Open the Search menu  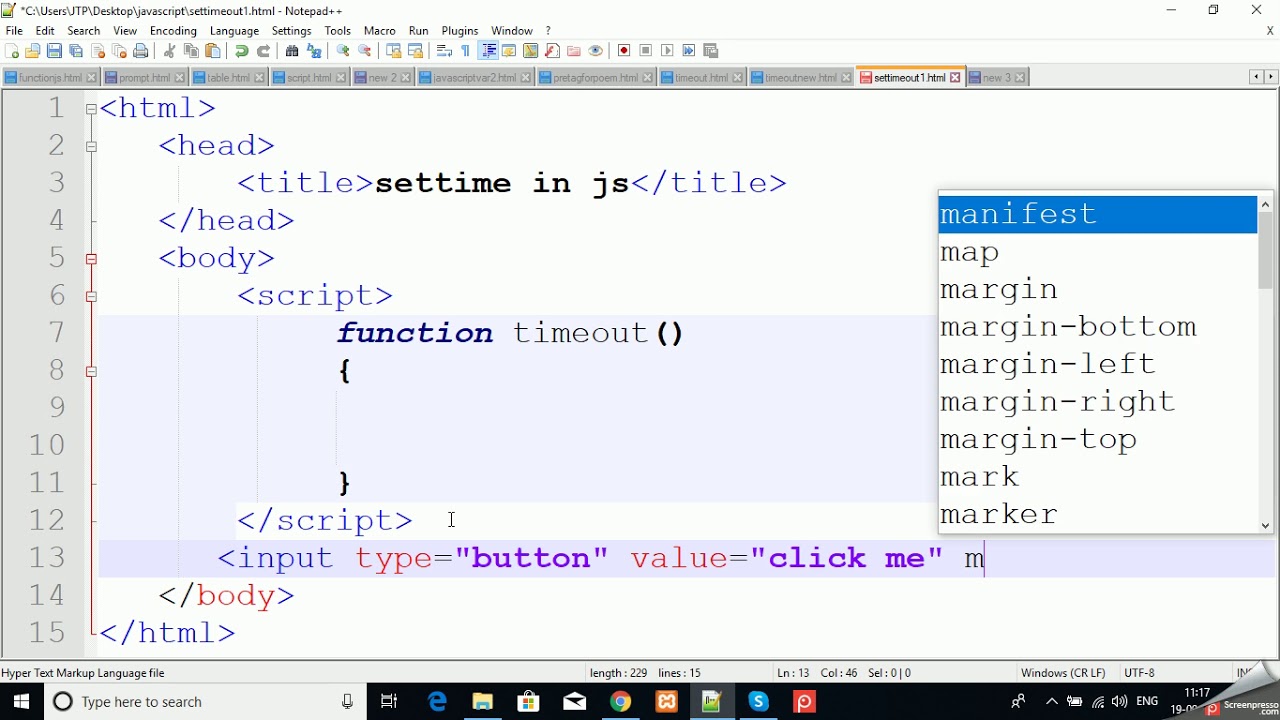click(84, 31)
